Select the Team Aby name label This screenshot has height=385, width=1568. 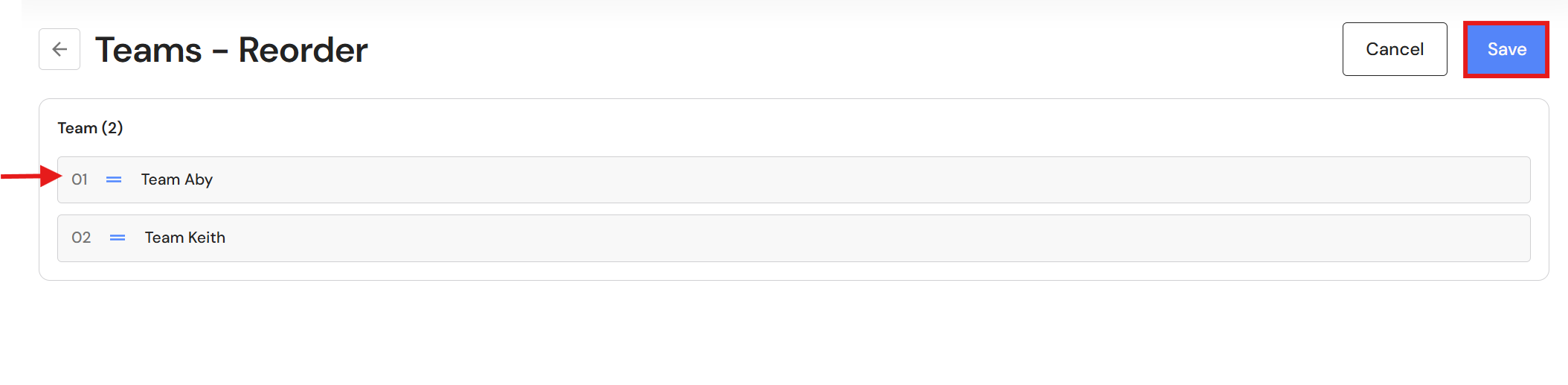[177, 179]
